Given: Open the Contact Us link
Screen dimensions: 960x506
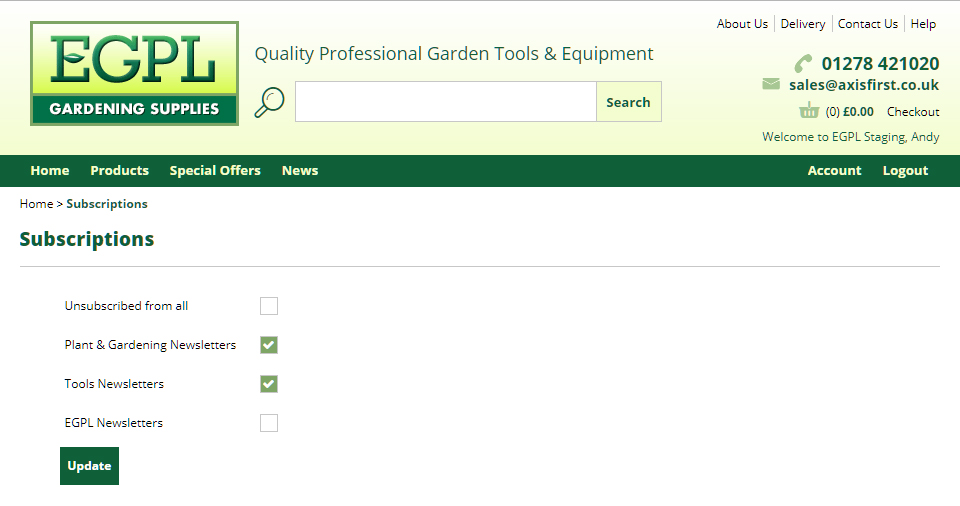Looking at the screenshot, I should [x=868, y=24].
